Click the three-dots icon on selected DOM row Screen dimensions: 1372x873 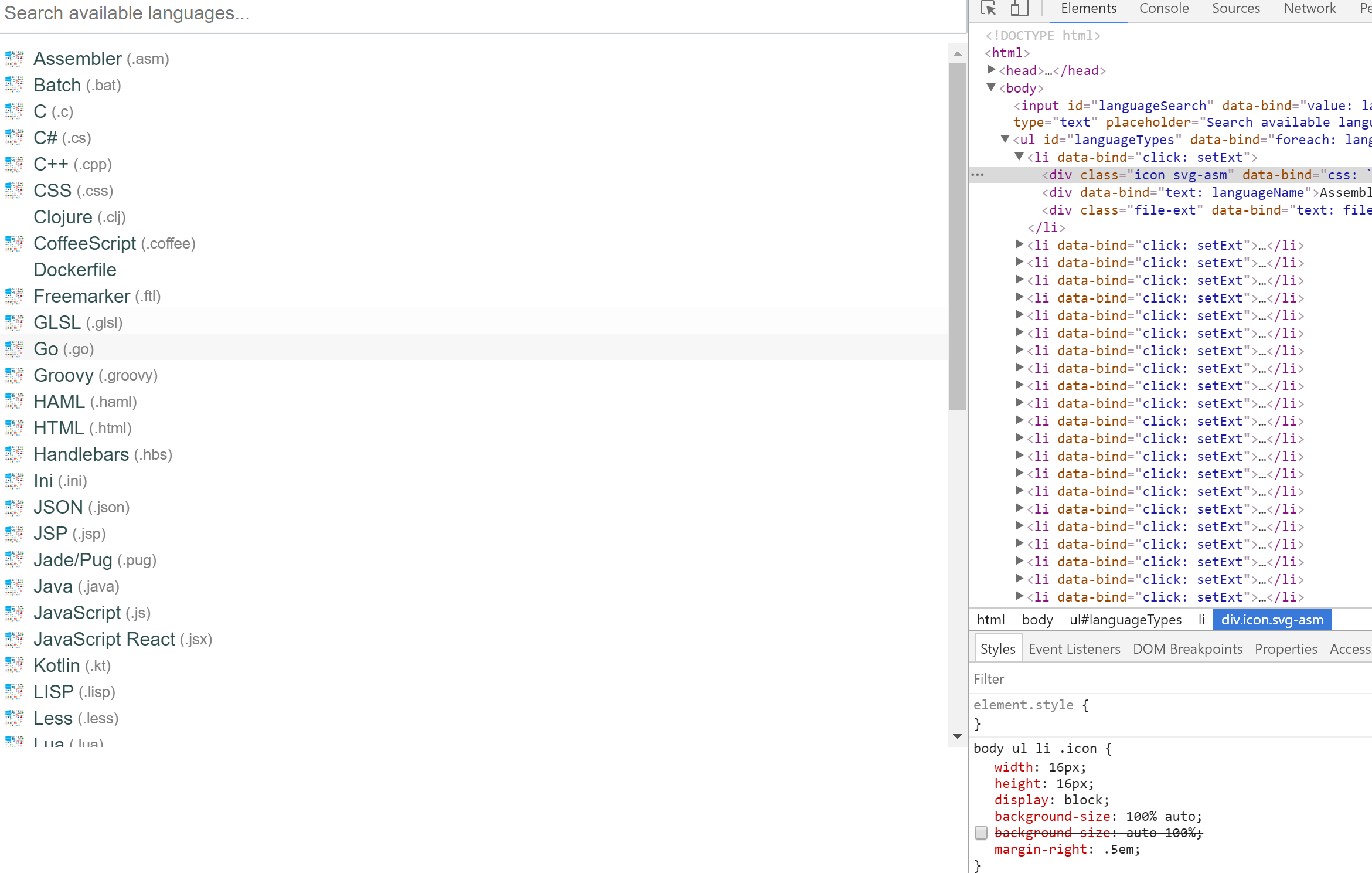click(977, 175)
